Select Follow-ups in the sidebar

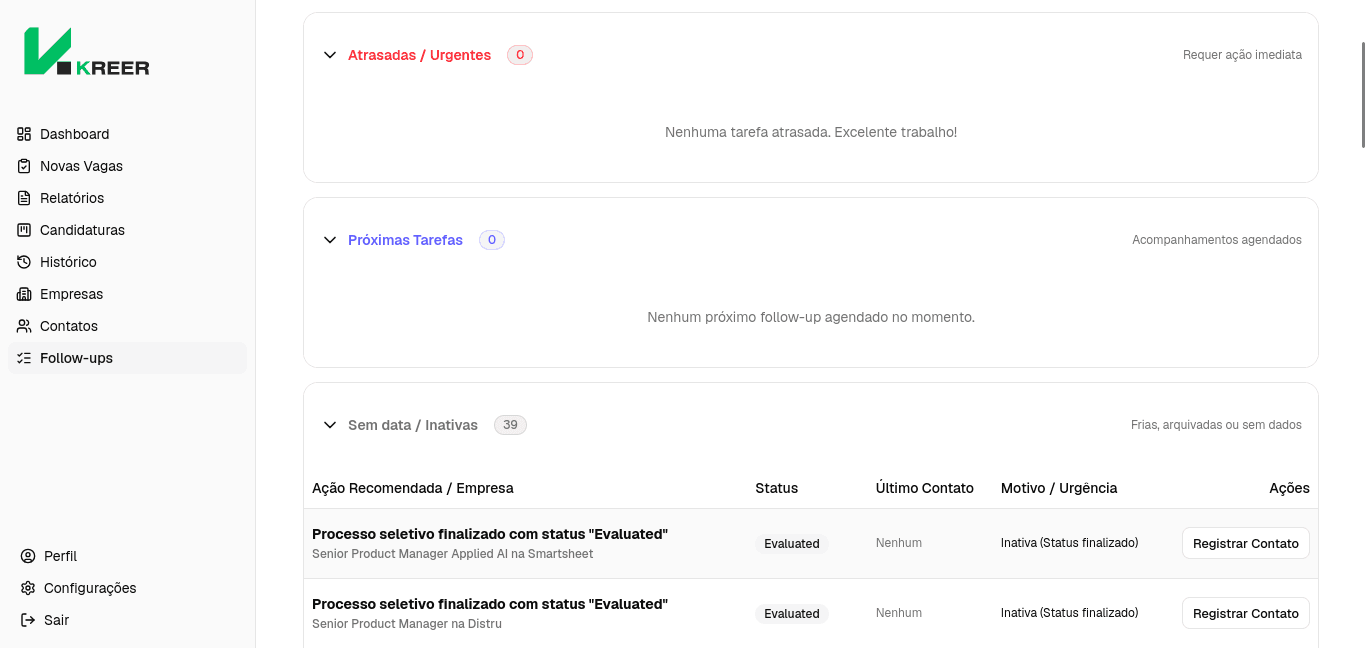click(x=127, y=358)
